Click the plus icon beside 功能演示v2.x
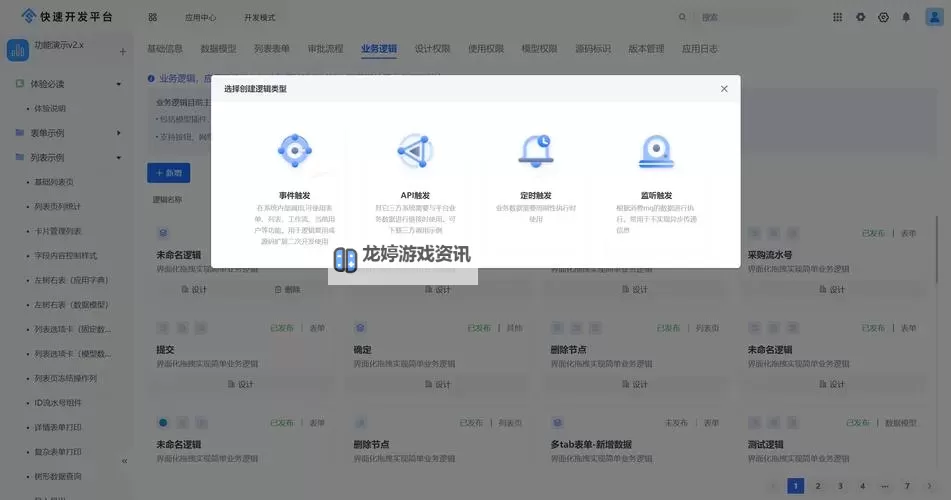The image size is (951, 500). point(123,51)
